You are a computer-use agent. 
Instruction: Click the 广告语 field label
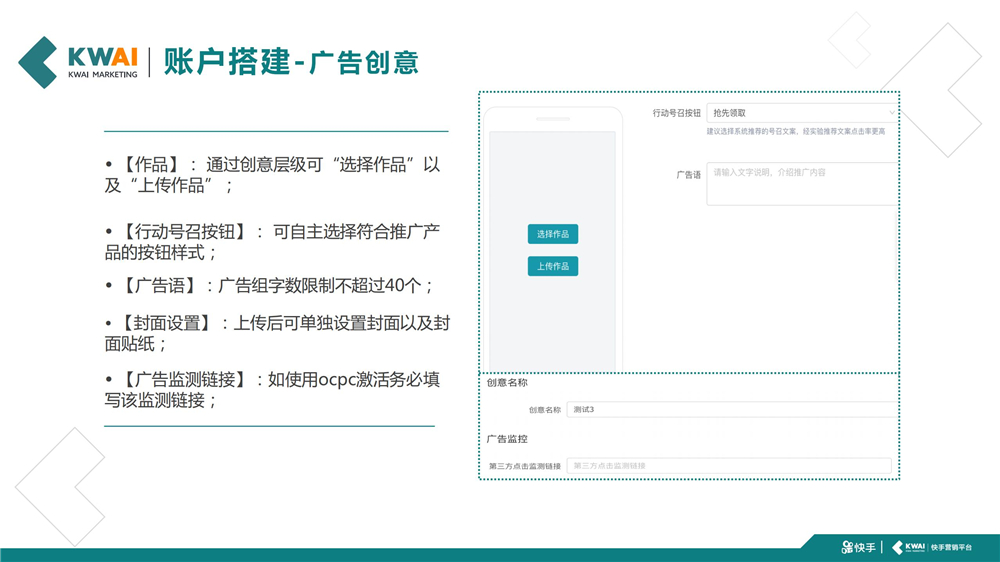pos(688,174)
